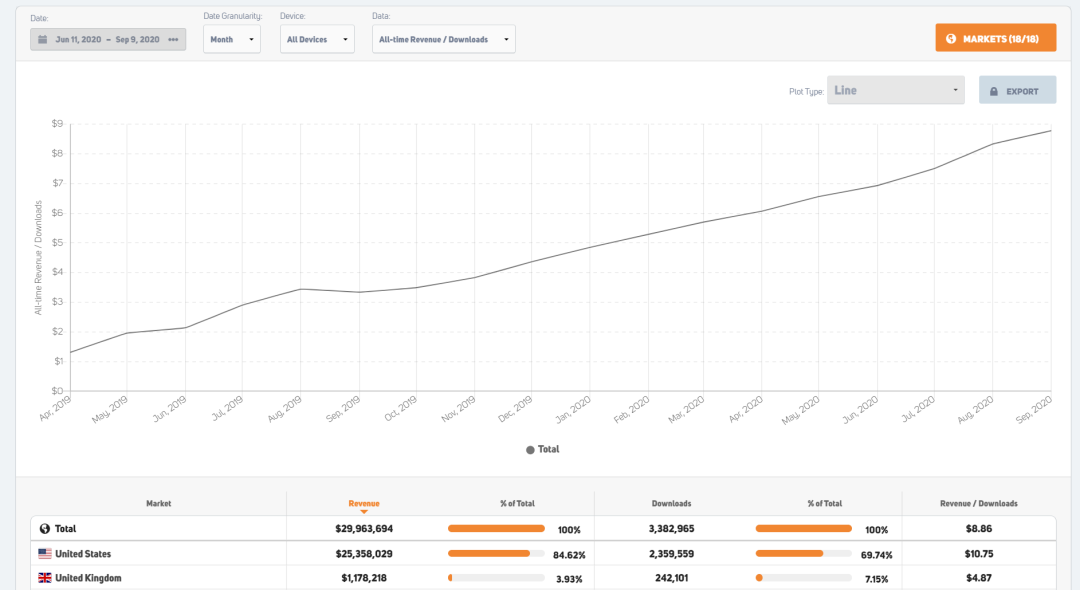Toggle the Total series in the chart legend
The image size is (1080, 590).
pyautogui.click(x=542, y=450)
